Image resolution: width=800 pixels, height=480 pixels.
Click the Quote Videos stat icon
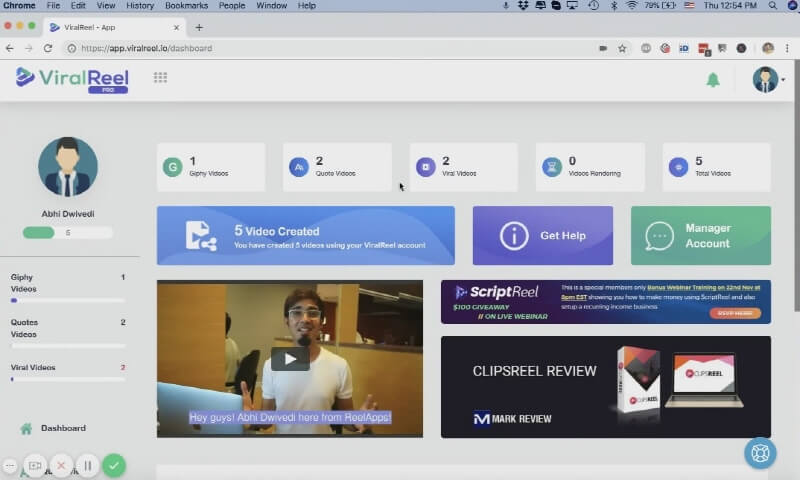299,167
